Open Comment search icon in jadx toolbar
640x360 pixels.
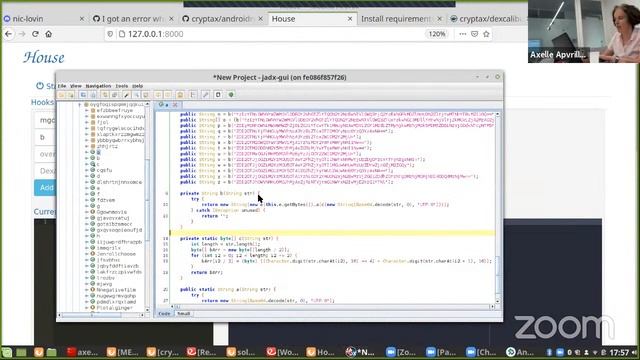pyautogui.click(x=146, y=95)
